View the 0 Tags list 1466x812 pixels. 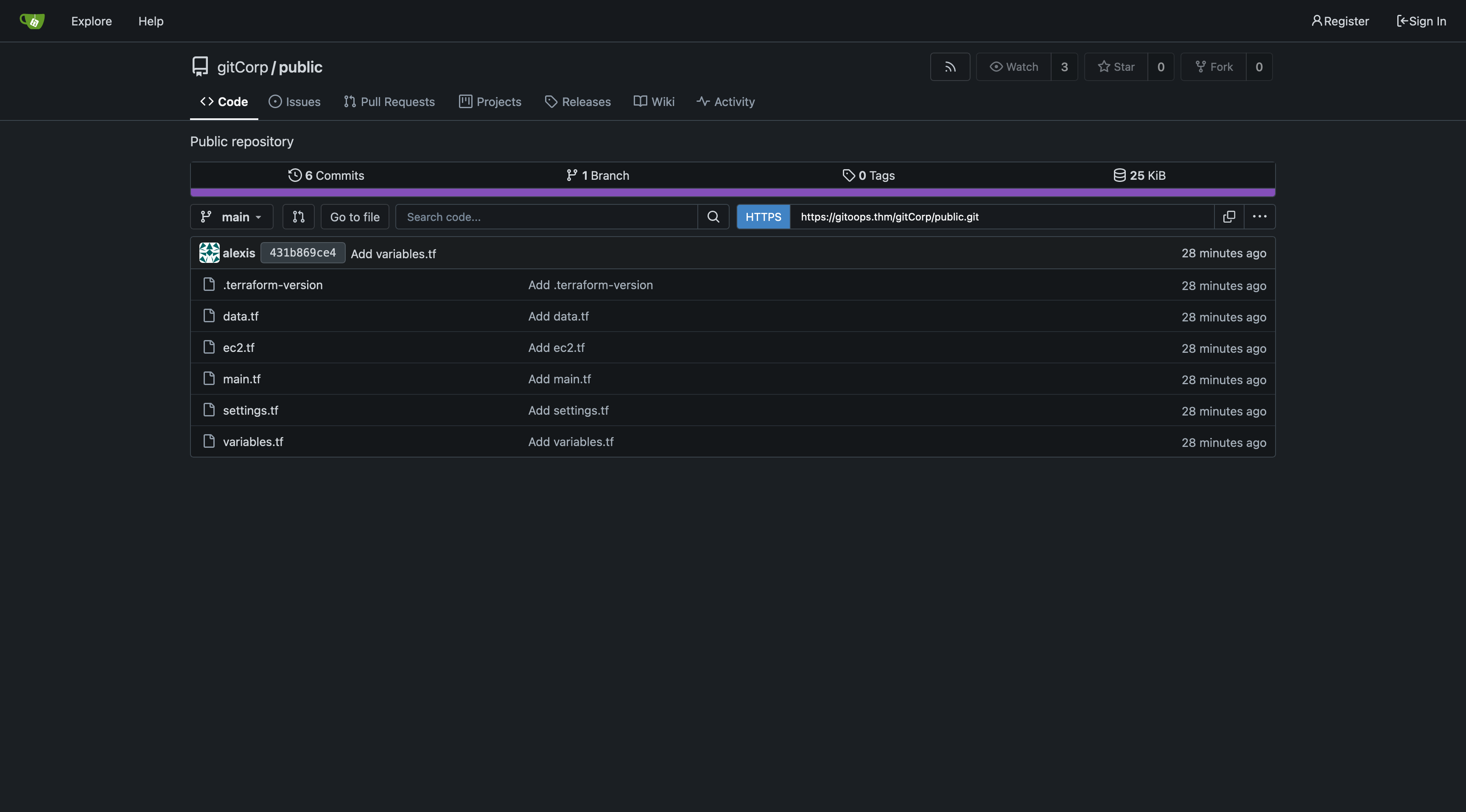pos(868,175)
